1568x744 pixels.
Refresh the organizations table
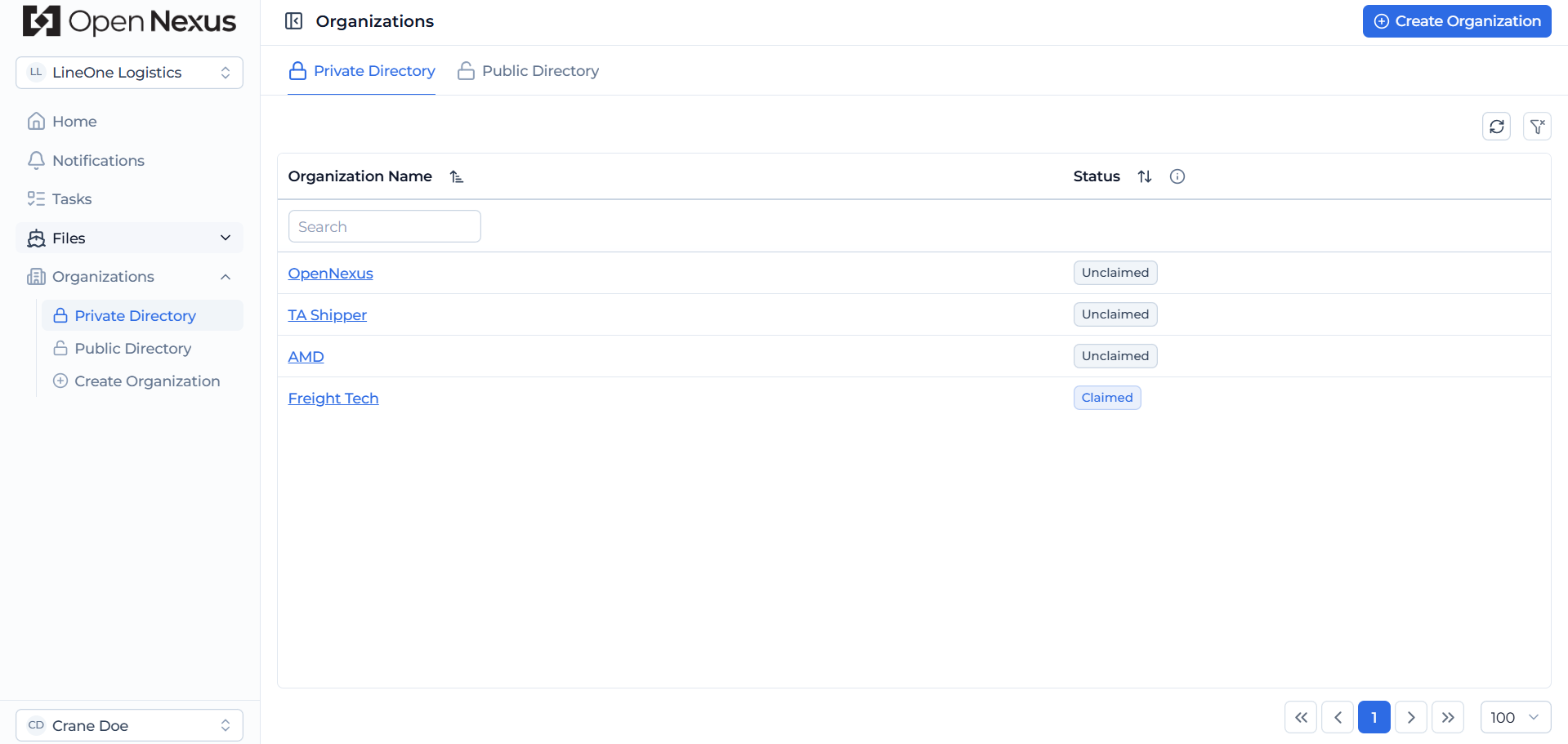coord(1496,127)
